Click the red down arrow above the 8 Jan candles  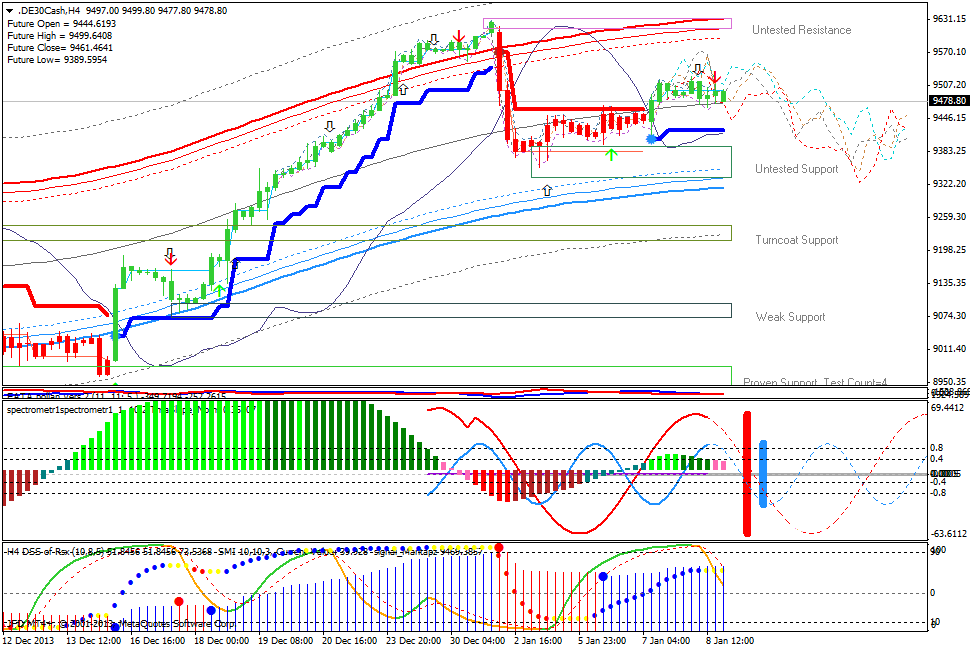click(x=715, y=79)
